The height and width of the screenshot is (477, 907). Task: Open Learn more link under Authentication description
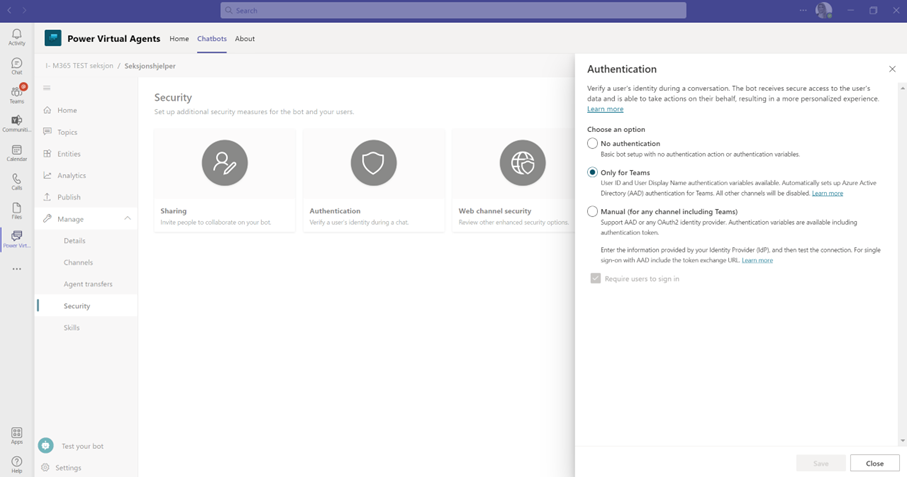tap(605, 109)
